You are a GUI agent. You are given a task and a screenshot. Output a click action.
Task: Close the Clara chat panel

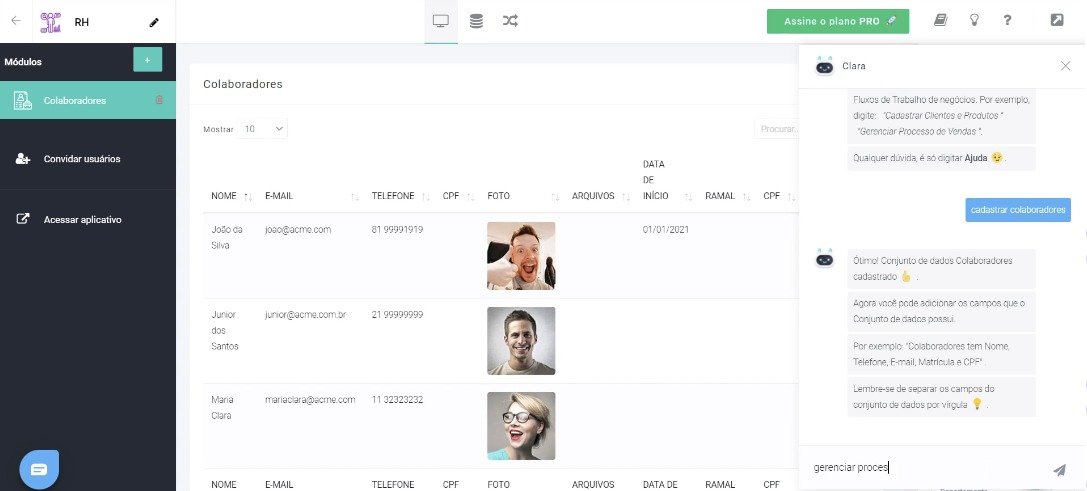coord(1066,66)
